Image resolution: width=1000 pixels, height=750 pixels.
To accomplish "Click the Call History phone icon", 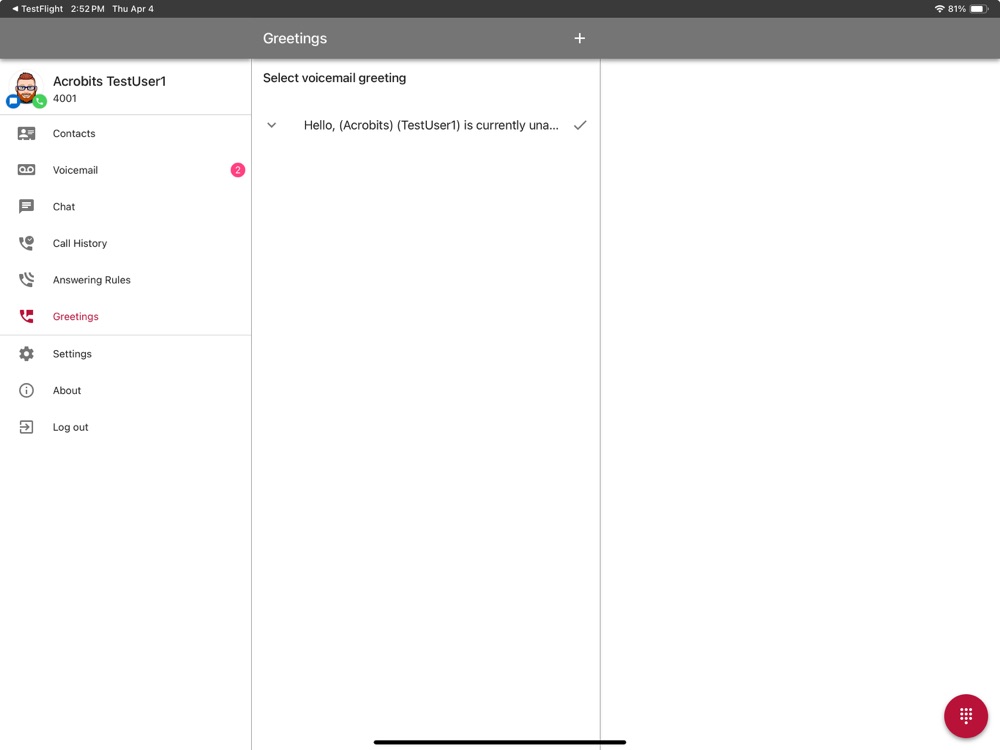I will [26, 243].
